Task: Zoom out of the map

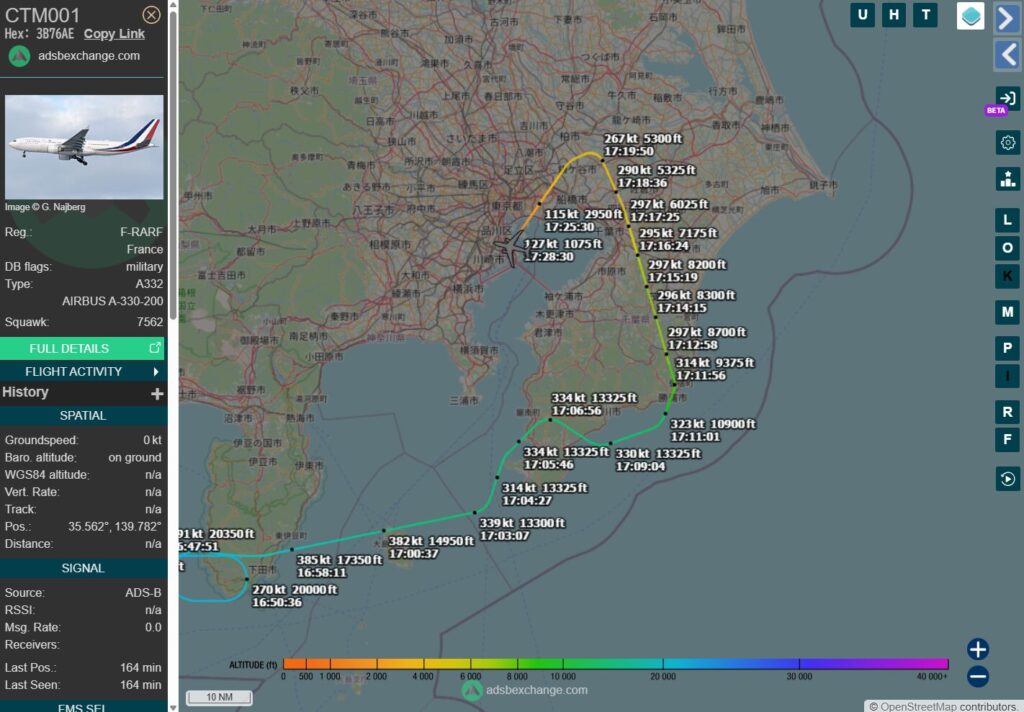Action: coord(978,677)
